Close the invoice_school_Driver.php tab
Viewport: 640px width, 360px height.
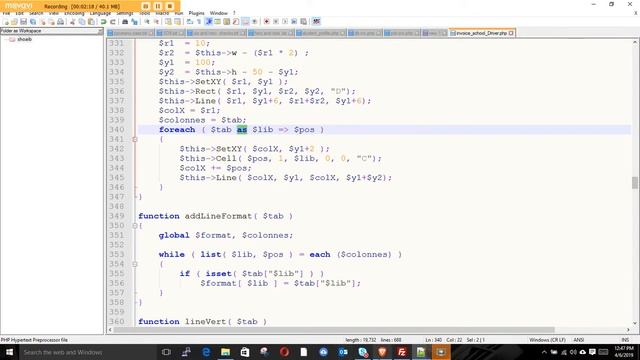click(511, 33)
